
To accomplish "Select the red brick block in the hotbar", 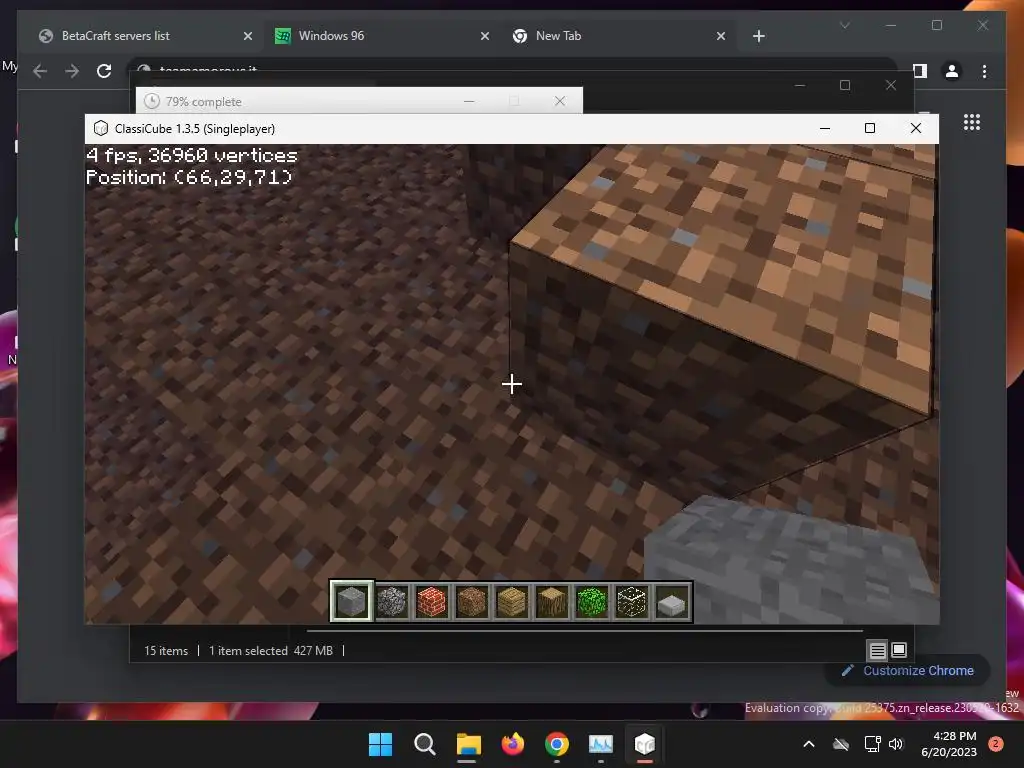I will 432,601.
